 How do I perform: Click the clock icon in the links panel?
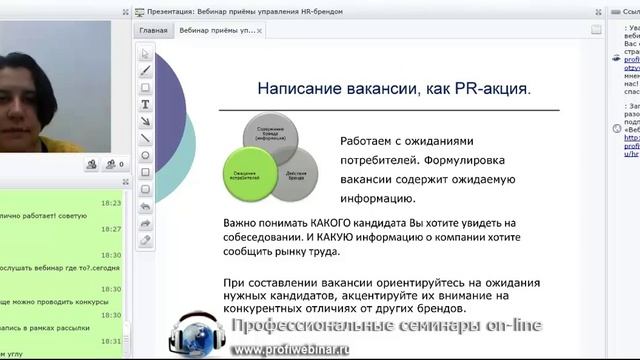(x=617, y=129)
